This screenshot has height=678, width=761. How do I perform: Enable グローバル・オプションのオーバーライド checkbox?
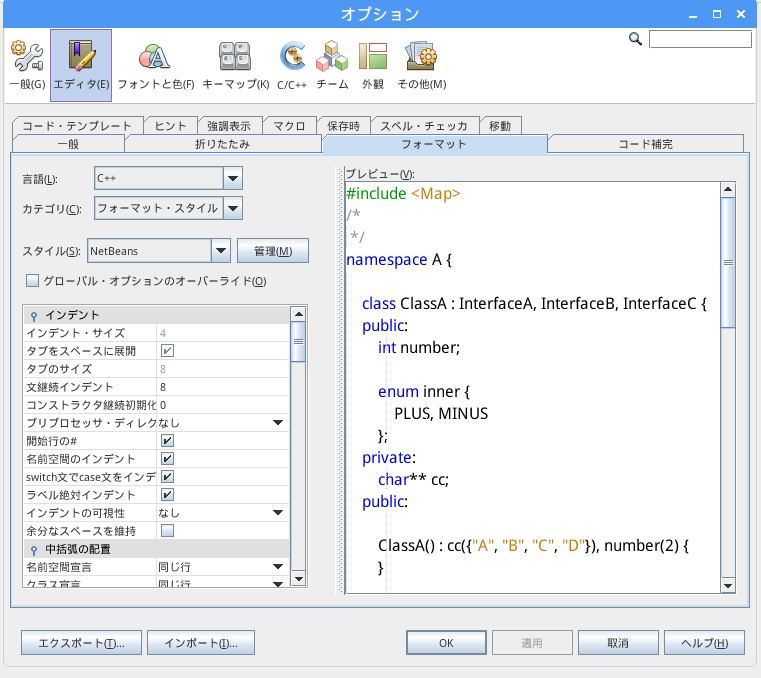coord(32,281)
